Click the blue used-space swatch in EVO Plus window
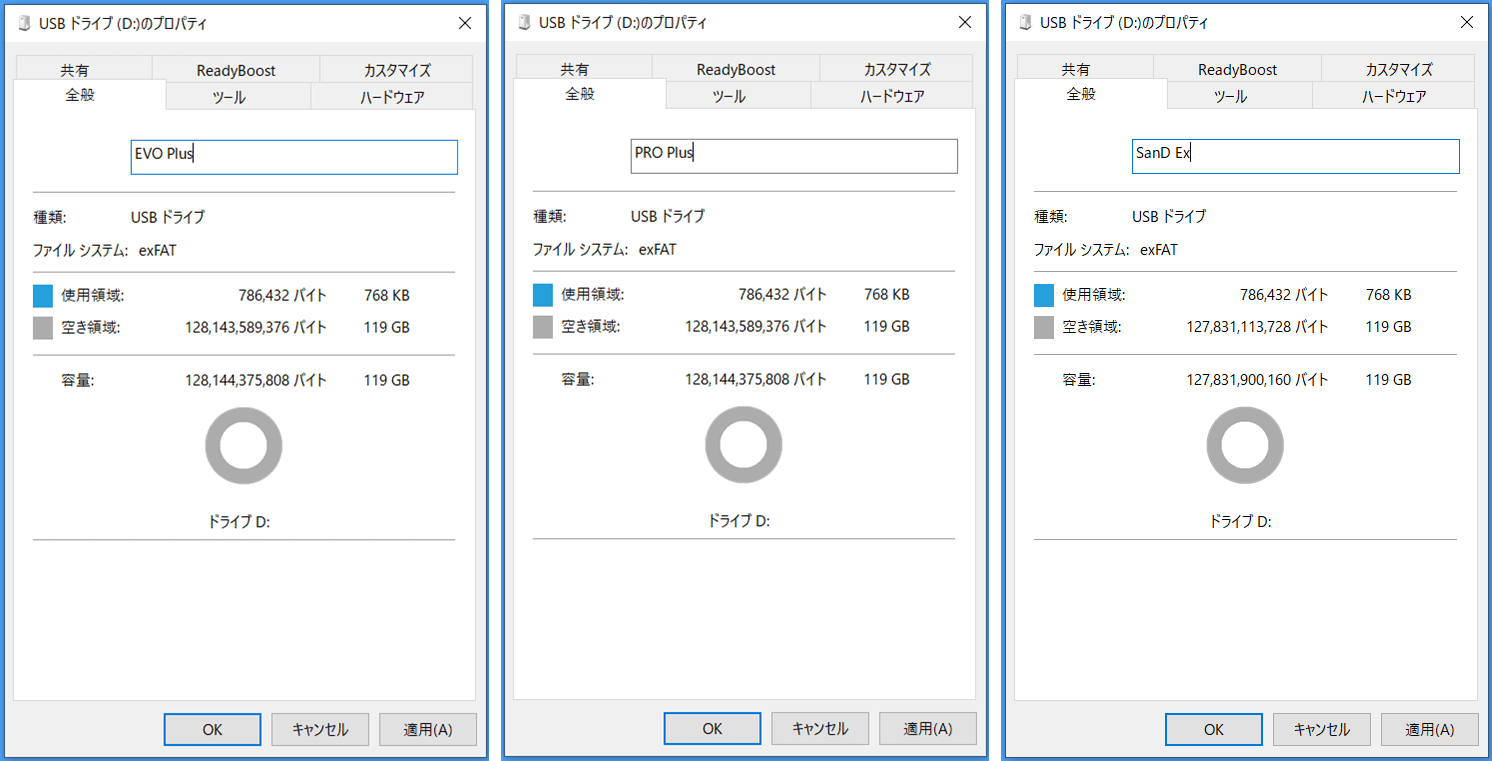 (x=42, y=295)
